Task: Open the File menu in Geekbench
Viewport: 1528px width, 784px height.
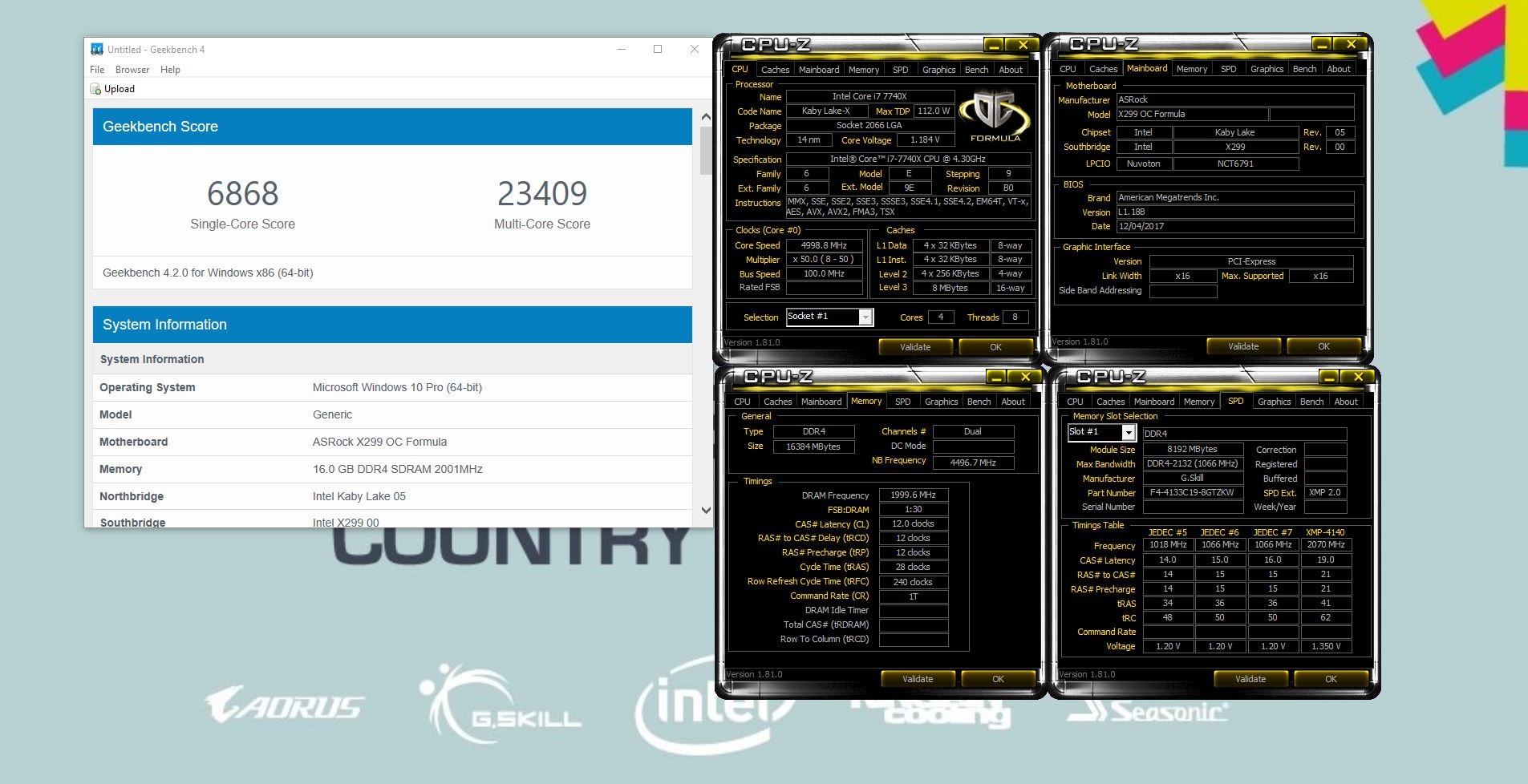Action: tap(97, 70)
